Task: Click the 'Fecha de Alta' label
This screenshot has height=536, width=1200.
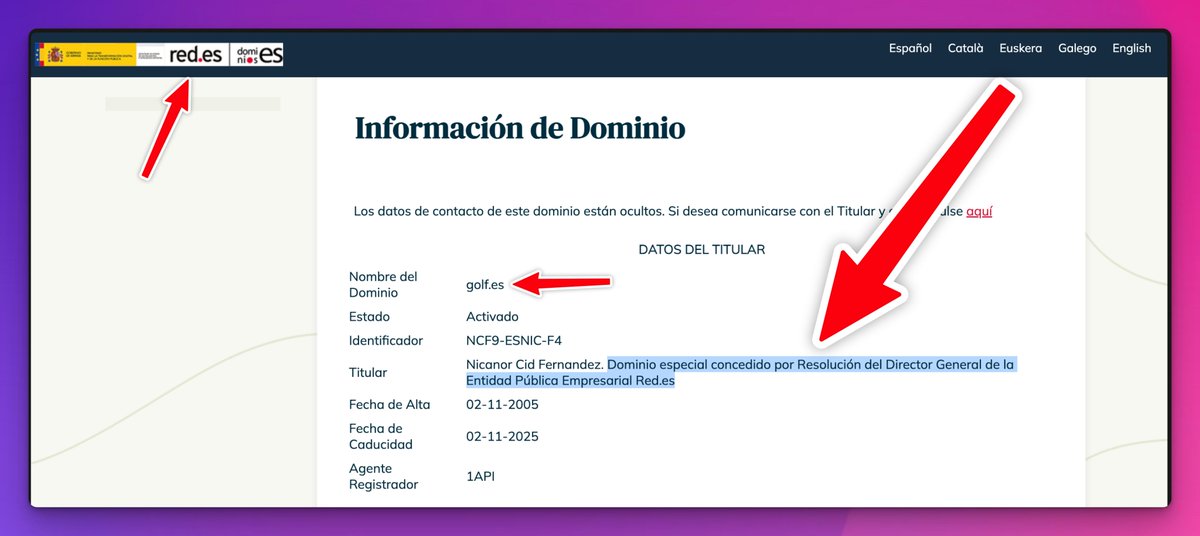Action: tap(390, 405)
